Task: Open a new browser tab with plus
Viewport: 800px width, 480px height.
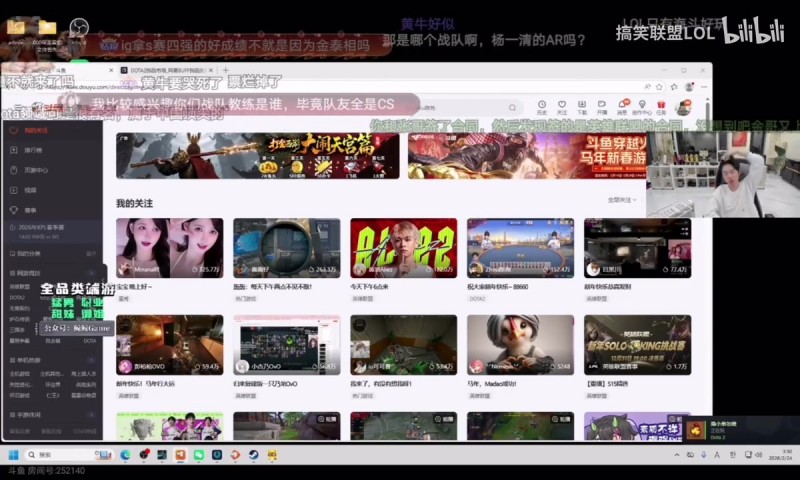Action: [x=226, y=70]
